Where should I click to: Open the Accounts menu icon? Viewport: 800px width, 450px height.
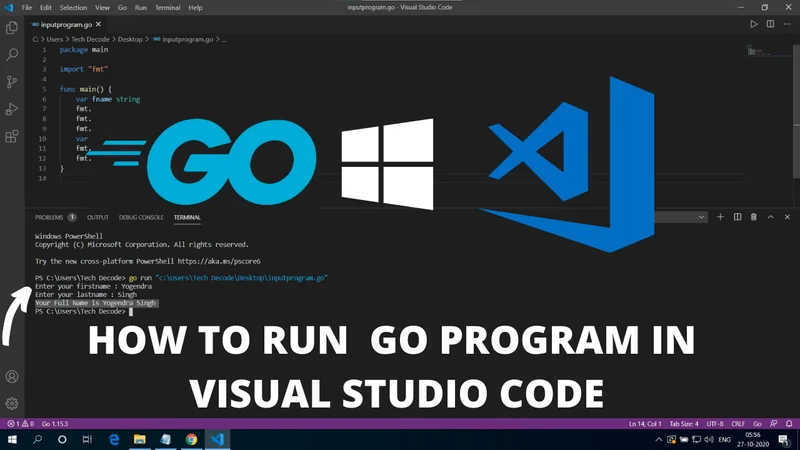[x=12, y=377]
